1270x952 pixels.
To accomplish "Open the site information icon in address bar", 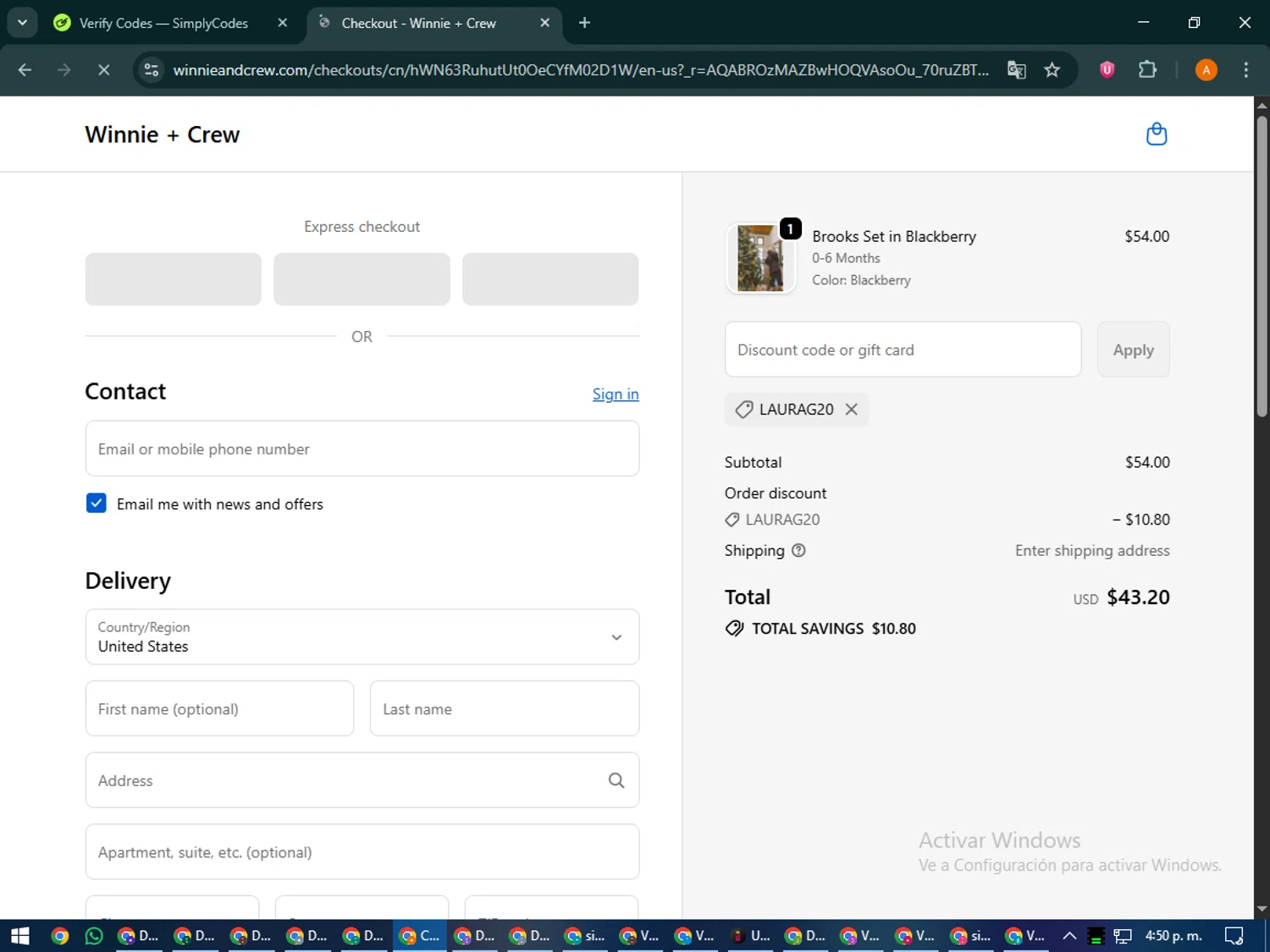I will tap(152, 70).
